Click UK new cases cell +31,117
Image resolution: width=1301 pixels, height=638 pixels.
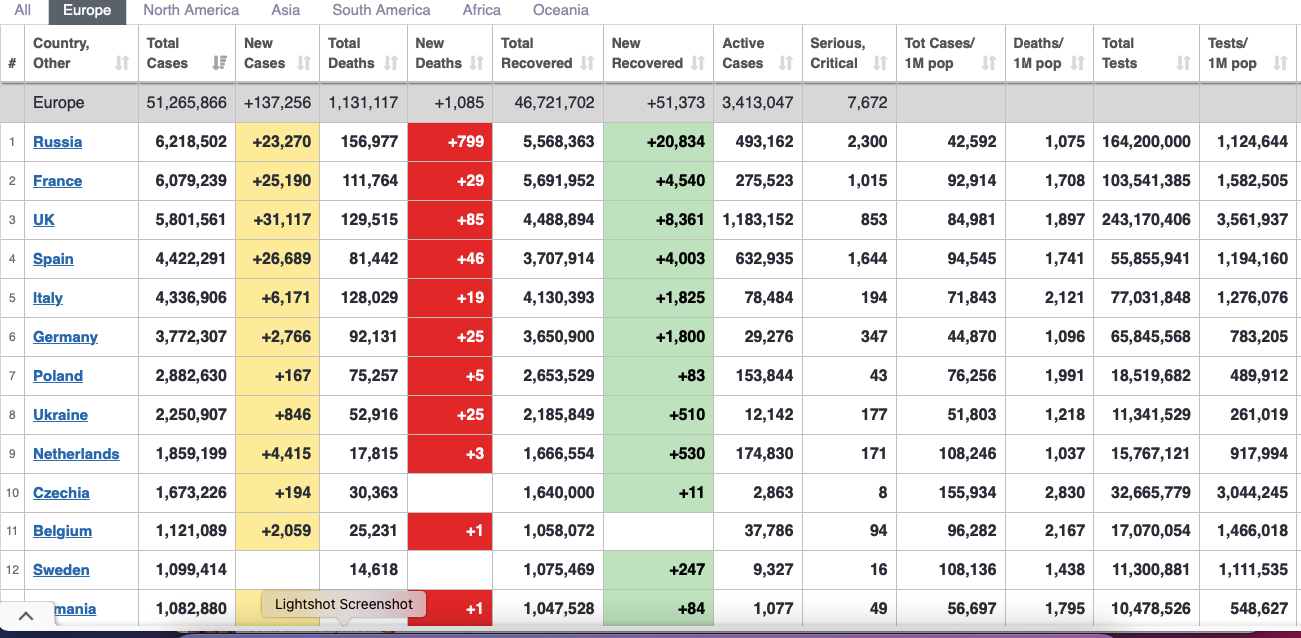click(278, 220)
